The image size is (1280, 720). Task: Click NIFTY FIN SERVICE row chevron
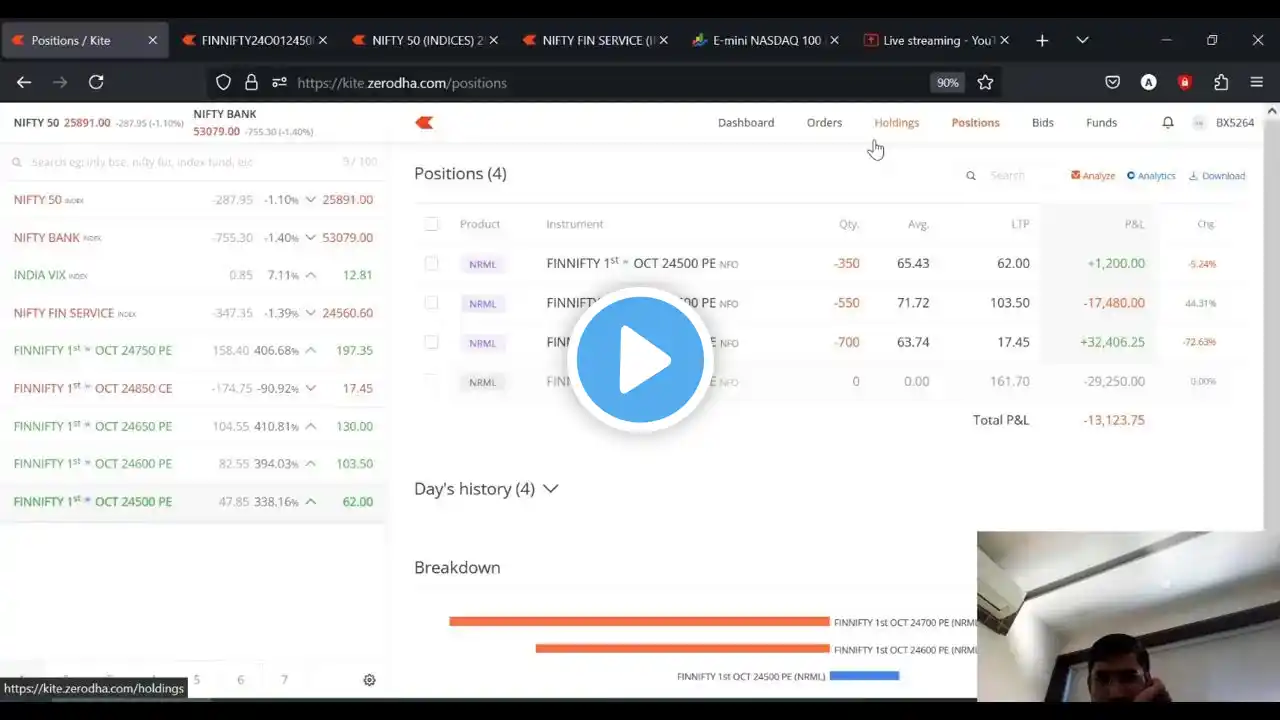(311, 313)
